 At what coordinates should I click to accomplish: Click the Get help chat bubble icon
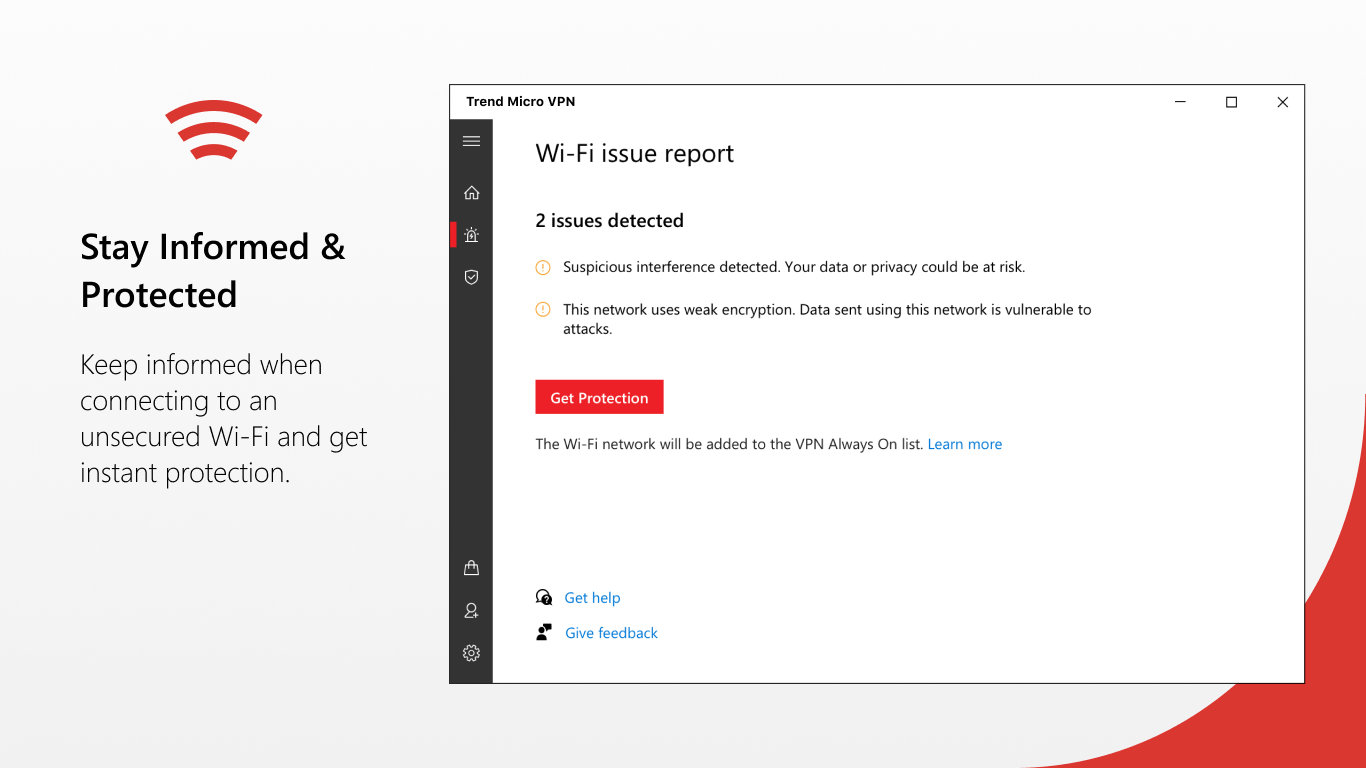coord(543,597)
